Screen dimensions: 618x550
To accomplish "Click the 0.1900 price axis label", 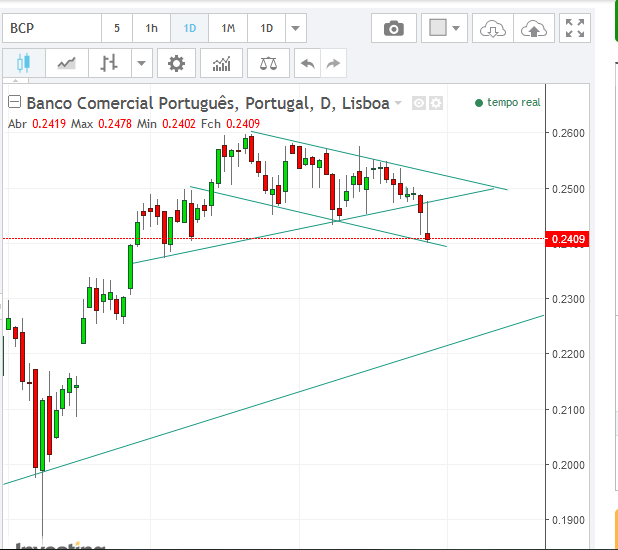I will (x=568, y=520).
